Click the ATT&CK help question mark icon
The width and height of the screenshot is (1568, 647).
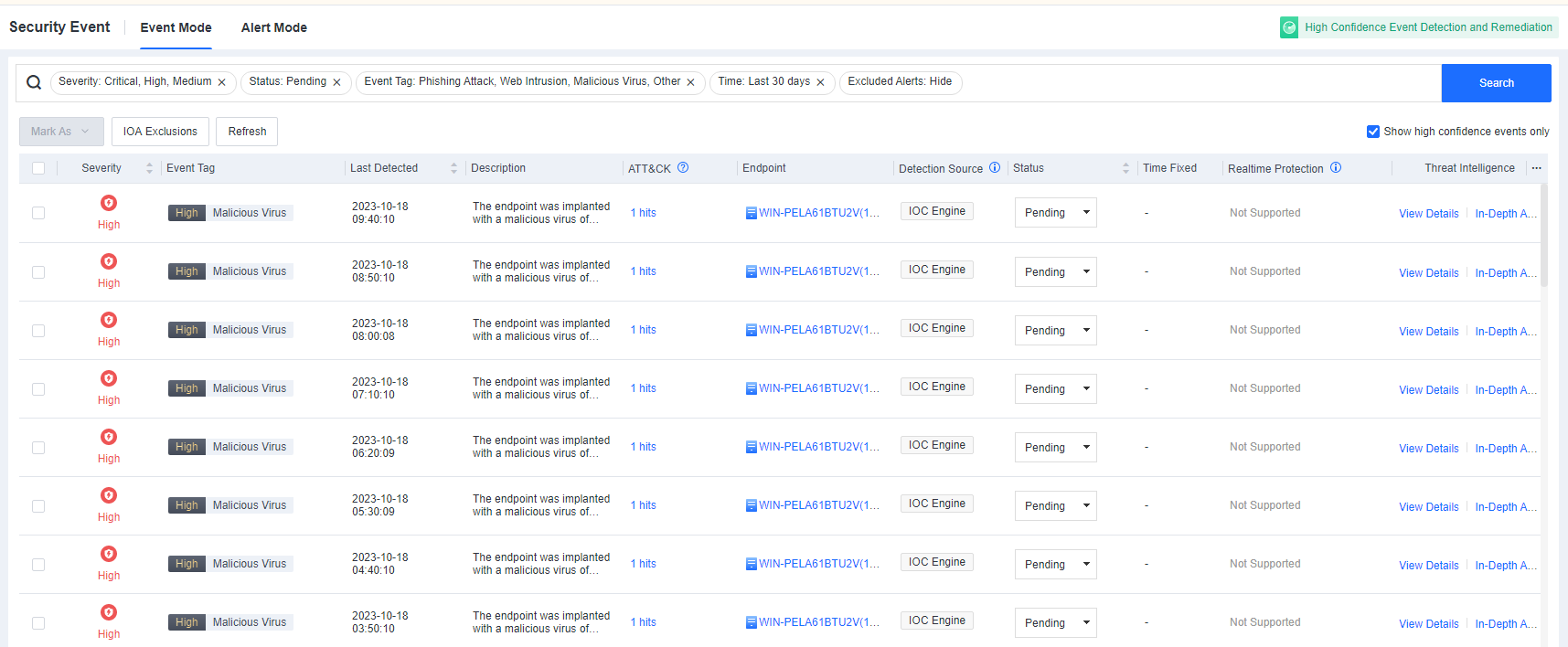pyautogui.click(x=683, y=168)
